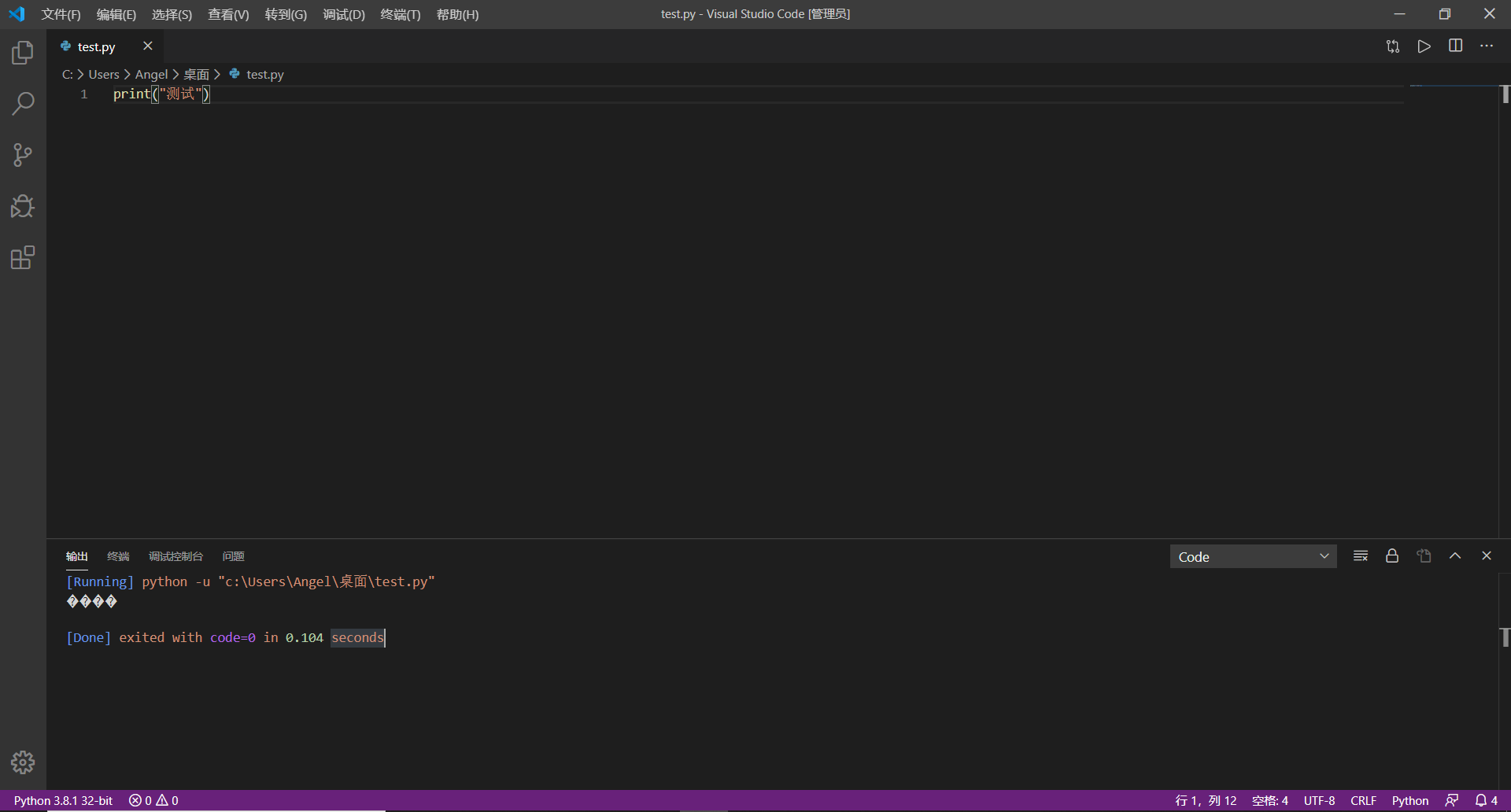This screenshot has height=812, width=1511.
Task: Clear the output panel contents
Action: [1360, 556]
